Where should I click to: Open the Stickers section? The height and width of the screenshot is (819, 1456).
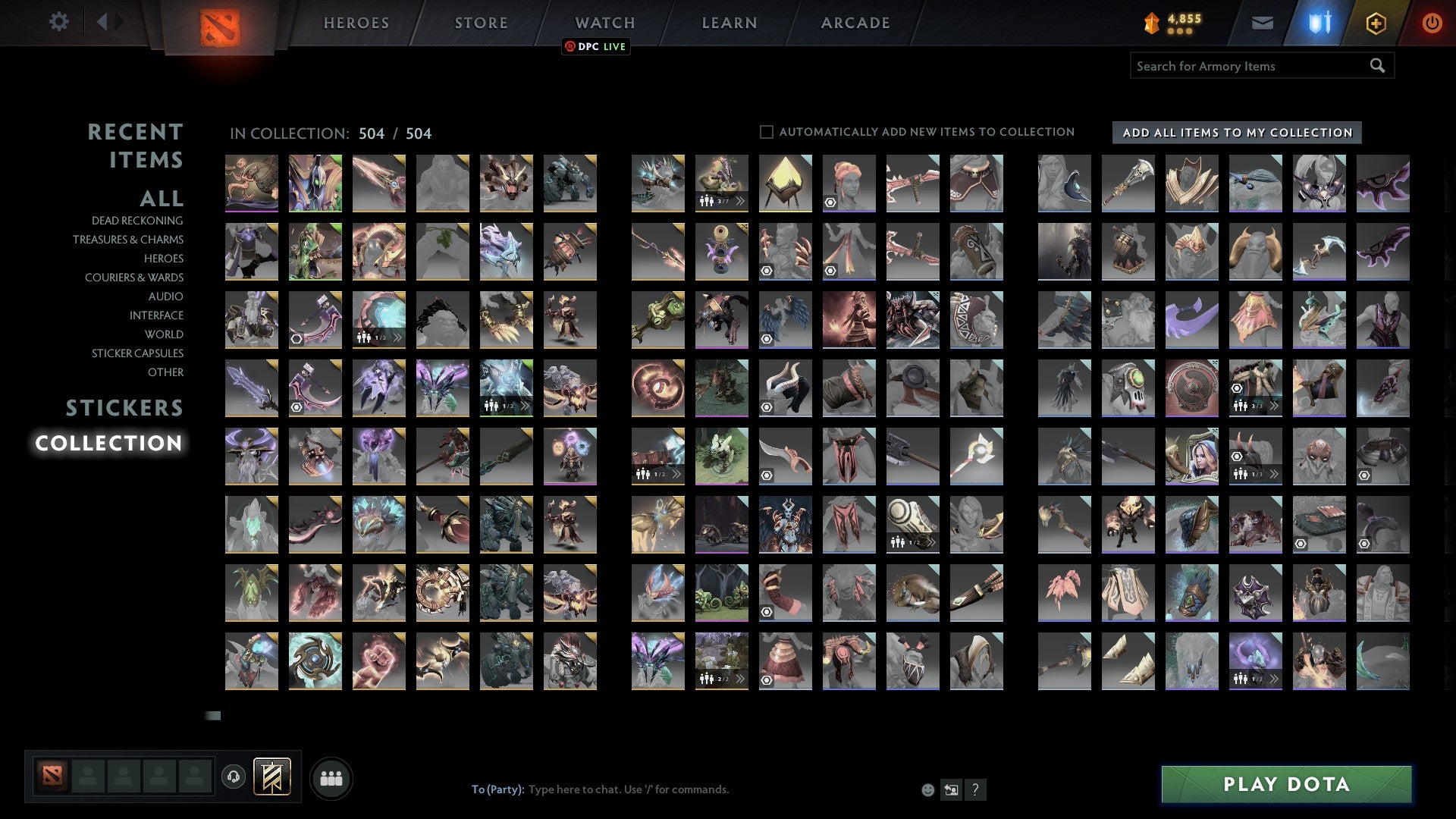pyautogui.click(x=124, y=408)
